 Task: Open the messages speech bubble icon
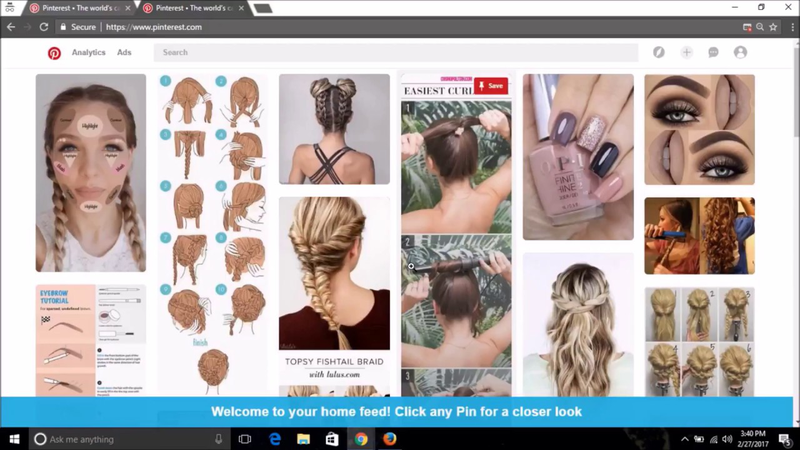coord(713,52)
